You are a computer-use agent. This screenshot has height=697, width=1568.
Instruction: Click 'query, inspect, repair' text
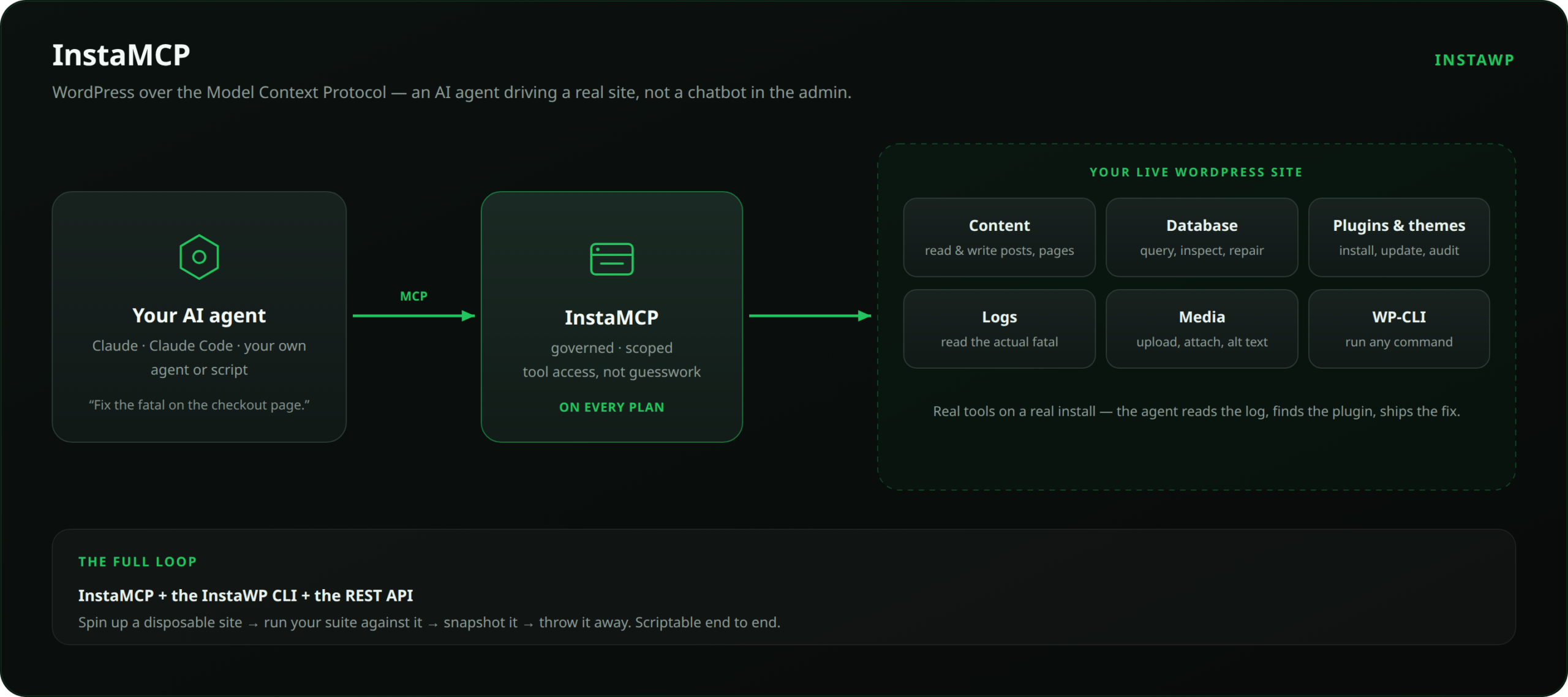point(1202,251)
